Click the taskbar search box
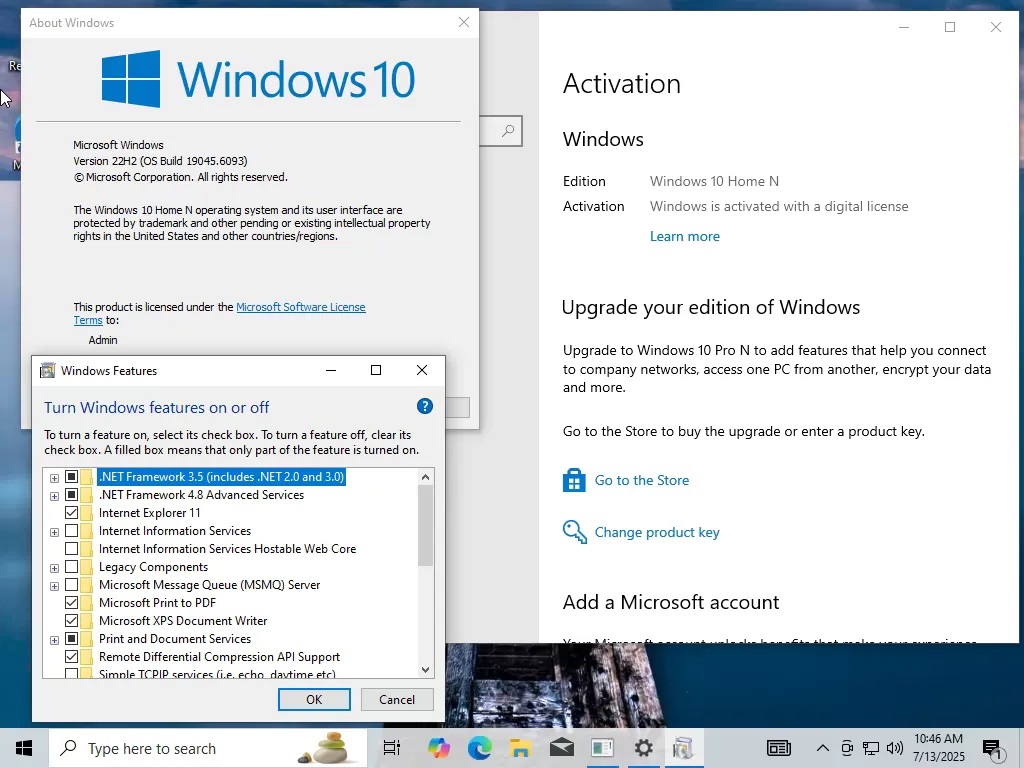1024x768 pixels. tap(208, 748)
